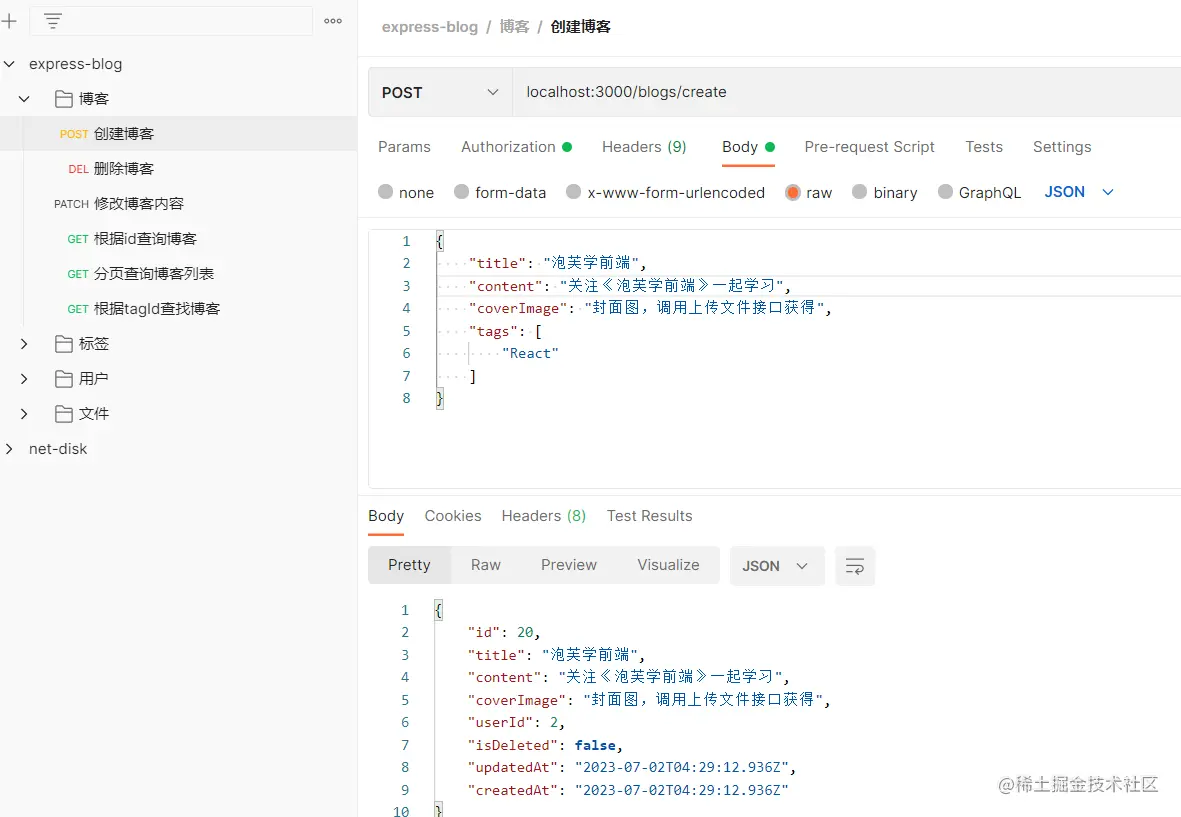Screen dimensions: 1181x817
Task: Open the response Body tab
Action: point(386,516)
